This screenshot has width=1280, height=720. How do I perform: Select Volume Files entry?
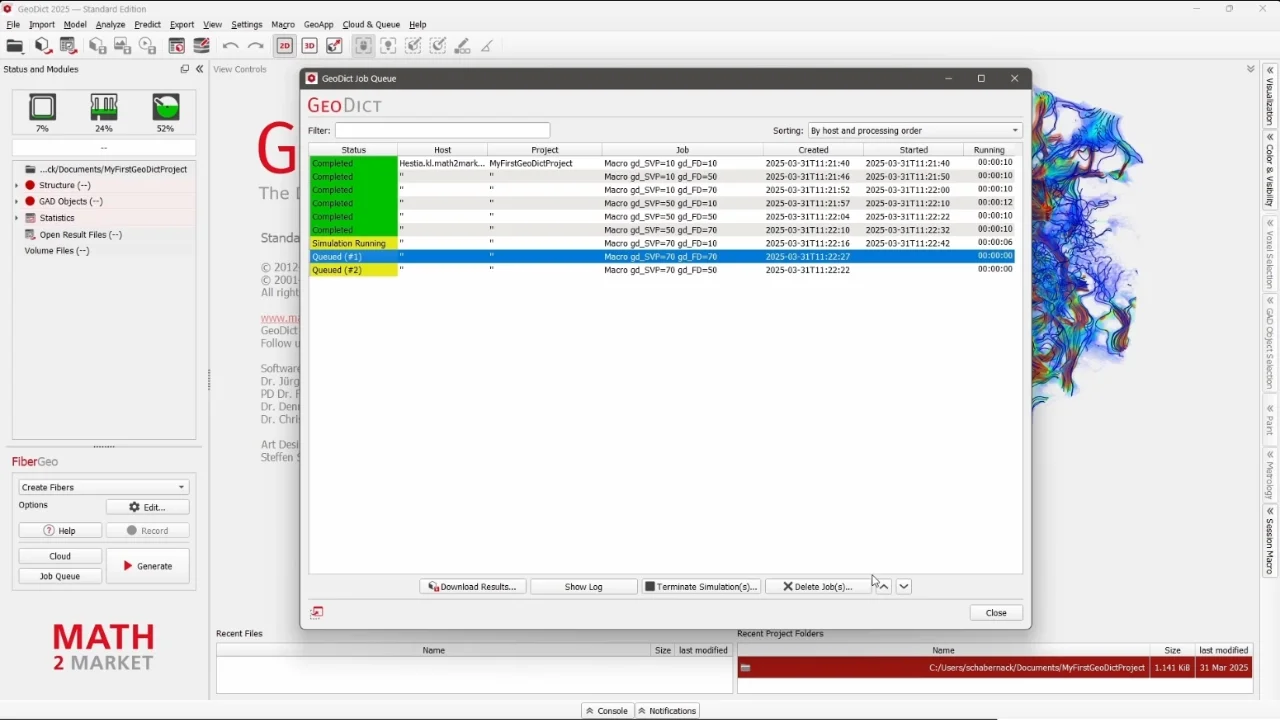pyautogui.click(x=57, y=251)
